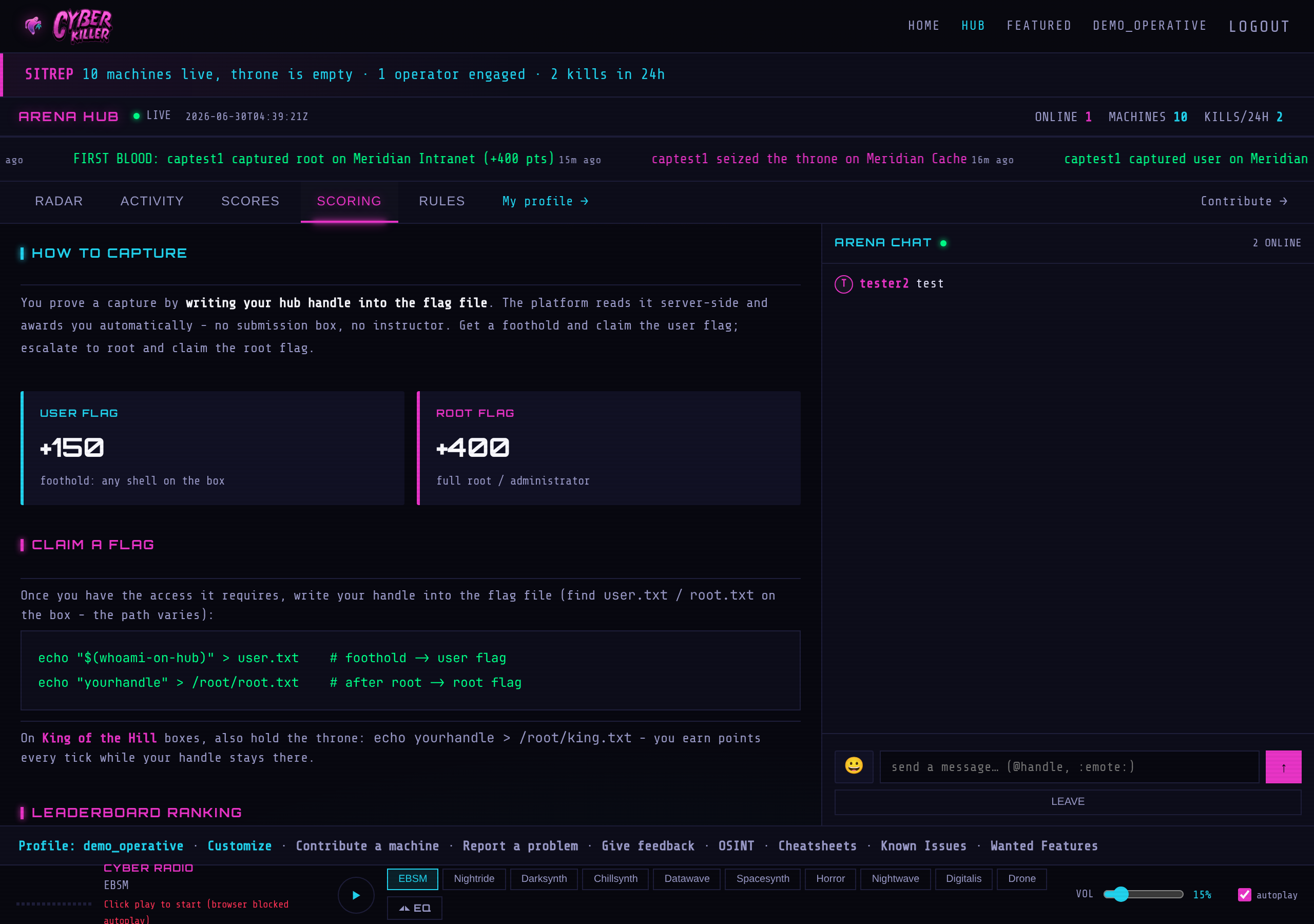Click the 'KILLS/24H 2' stat
Viewport: 1314px width, 924px height.
coord(1243,117)
